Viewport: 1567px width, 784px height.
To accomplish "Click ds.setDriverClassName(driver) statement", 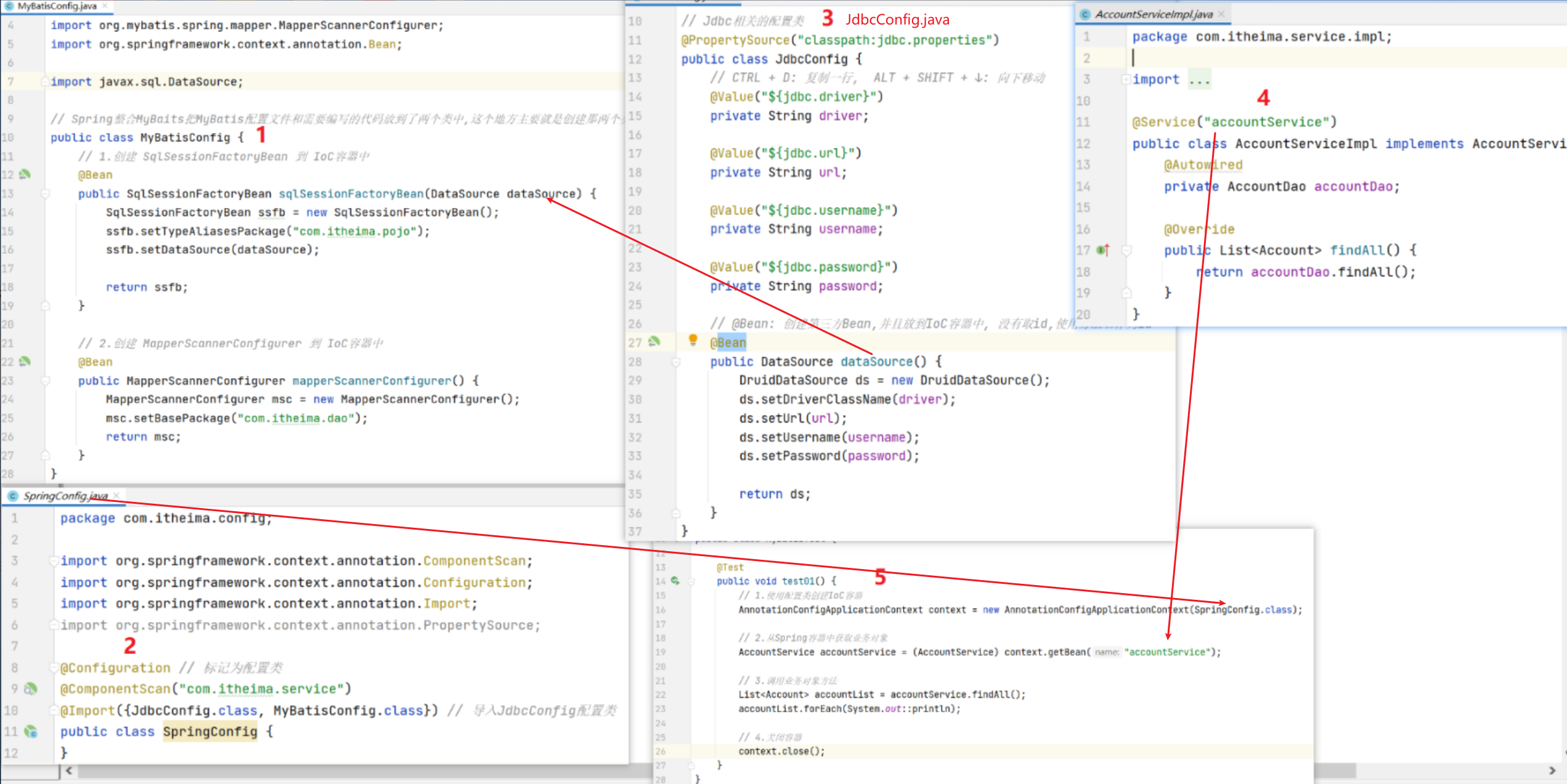I will click(847, 400).
